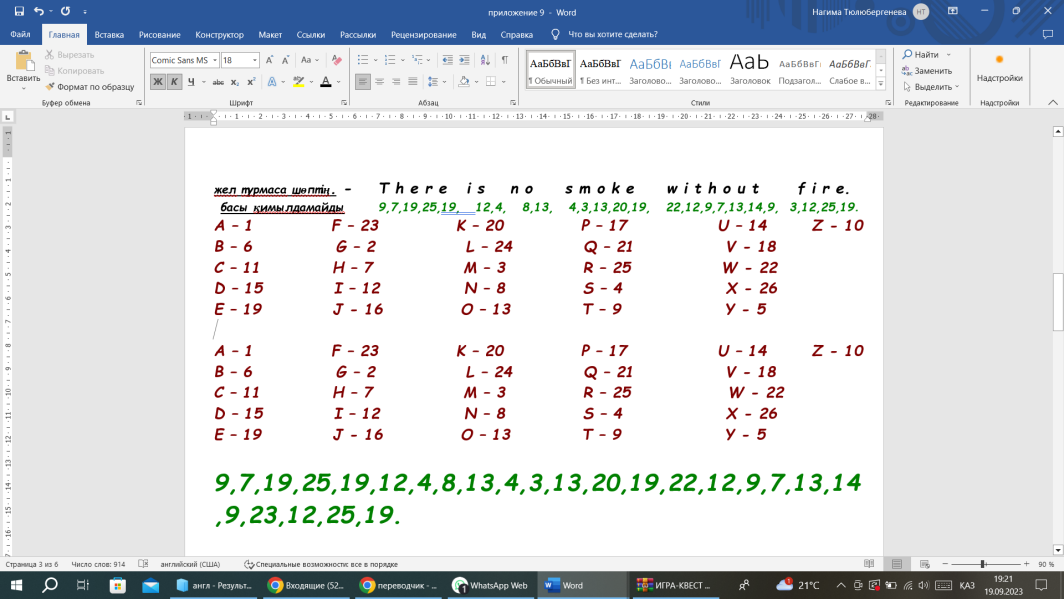Open Заменить replace dialog
Screen dimensions: 1064x599
[927, 71]
